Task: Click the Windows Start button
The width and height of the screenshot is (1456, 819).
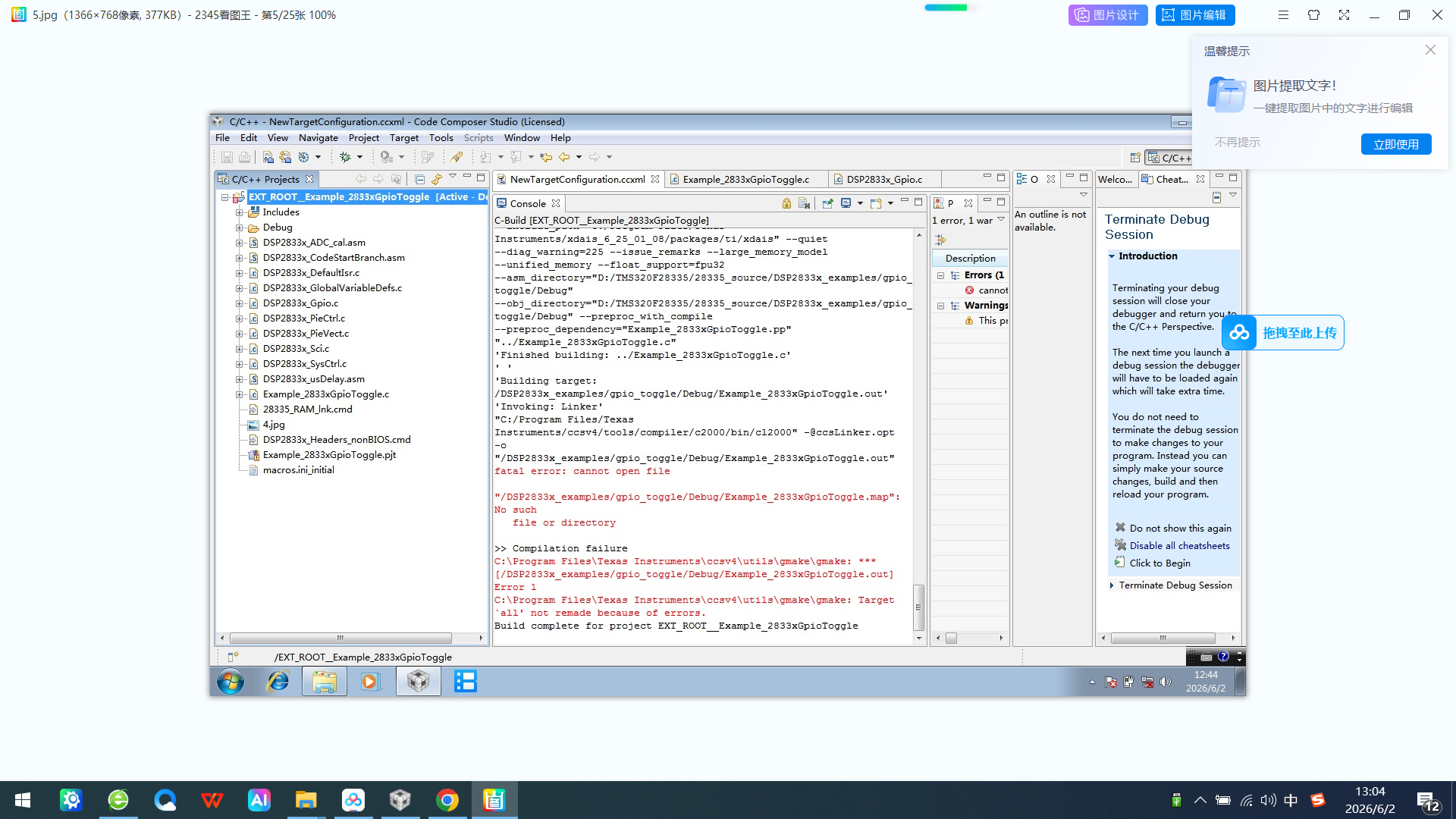Action: point(23,800)
